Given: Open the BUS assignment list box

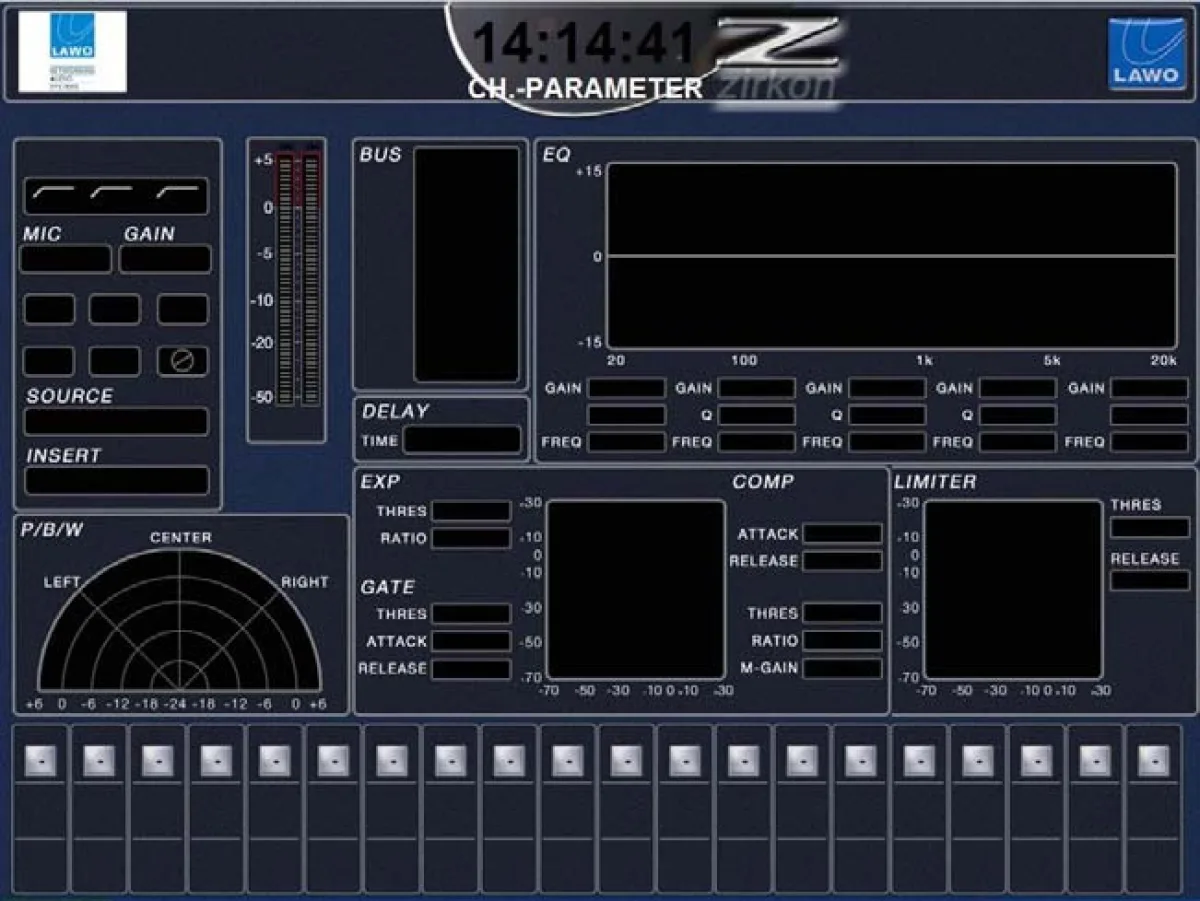Looking at the screenshot, I should click(467, 265).
